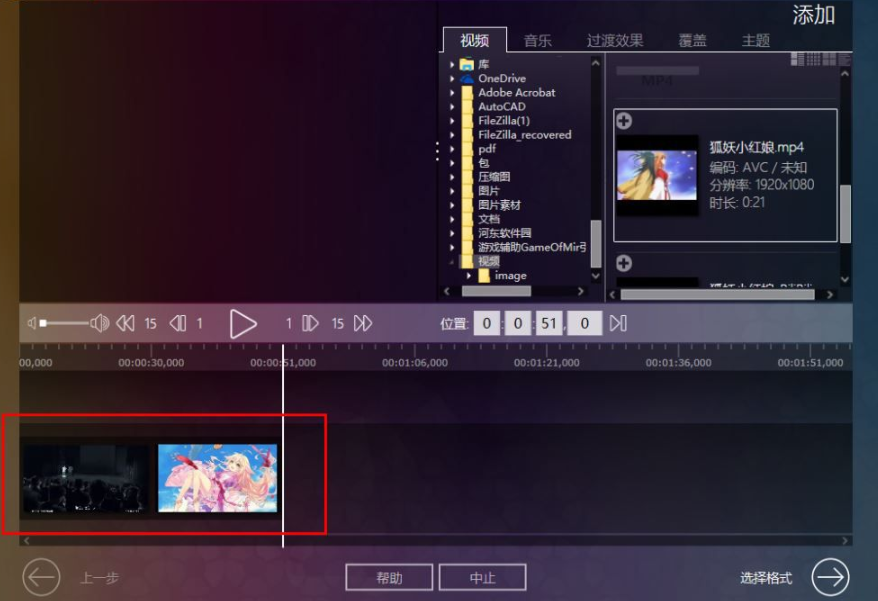Select the 包 folder
This screenshot has height=601, width=878.
(x=484, y=163)
